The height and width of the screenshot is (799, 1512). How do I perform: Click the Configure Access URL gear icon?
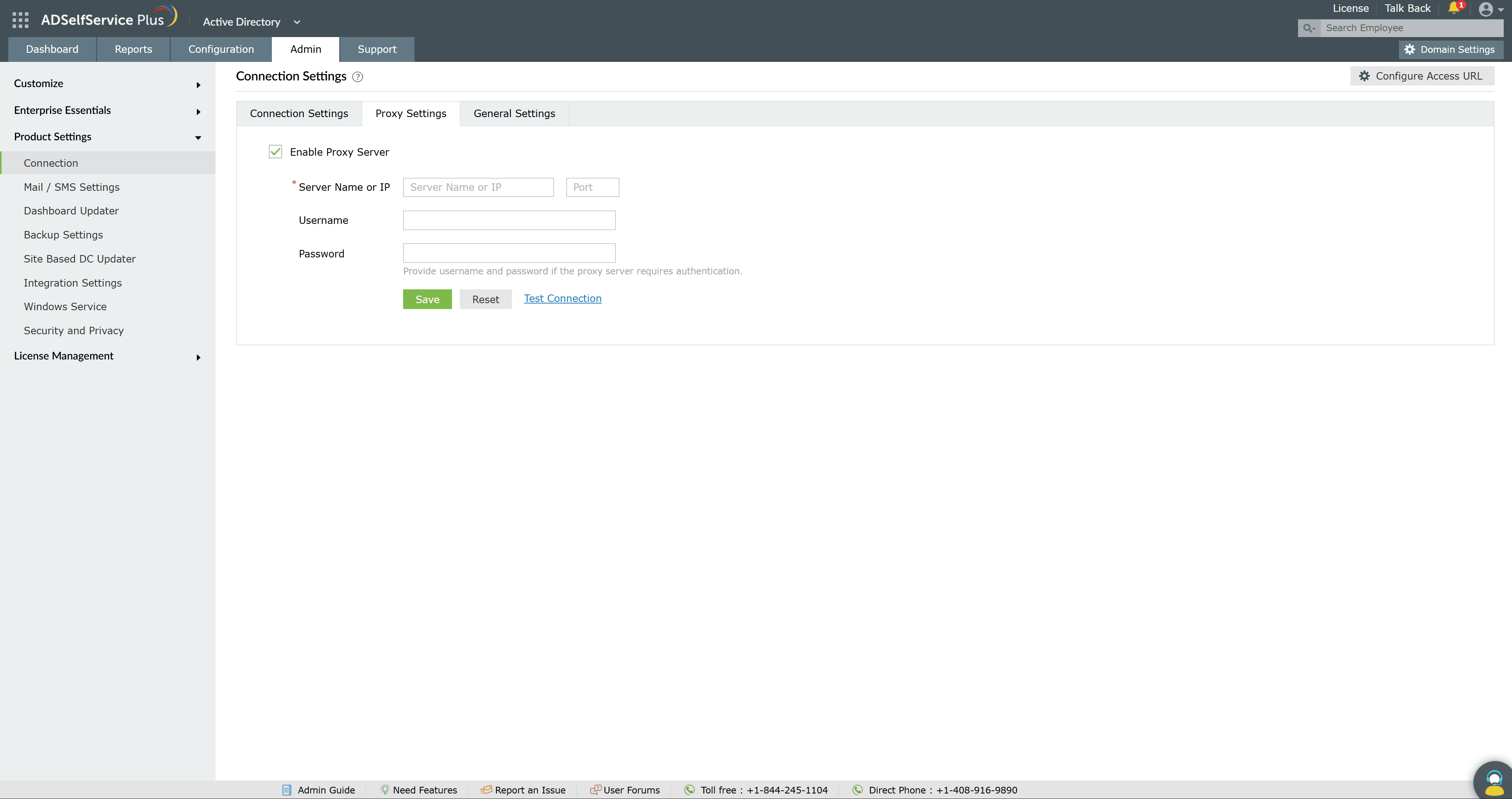(1365, 76)
